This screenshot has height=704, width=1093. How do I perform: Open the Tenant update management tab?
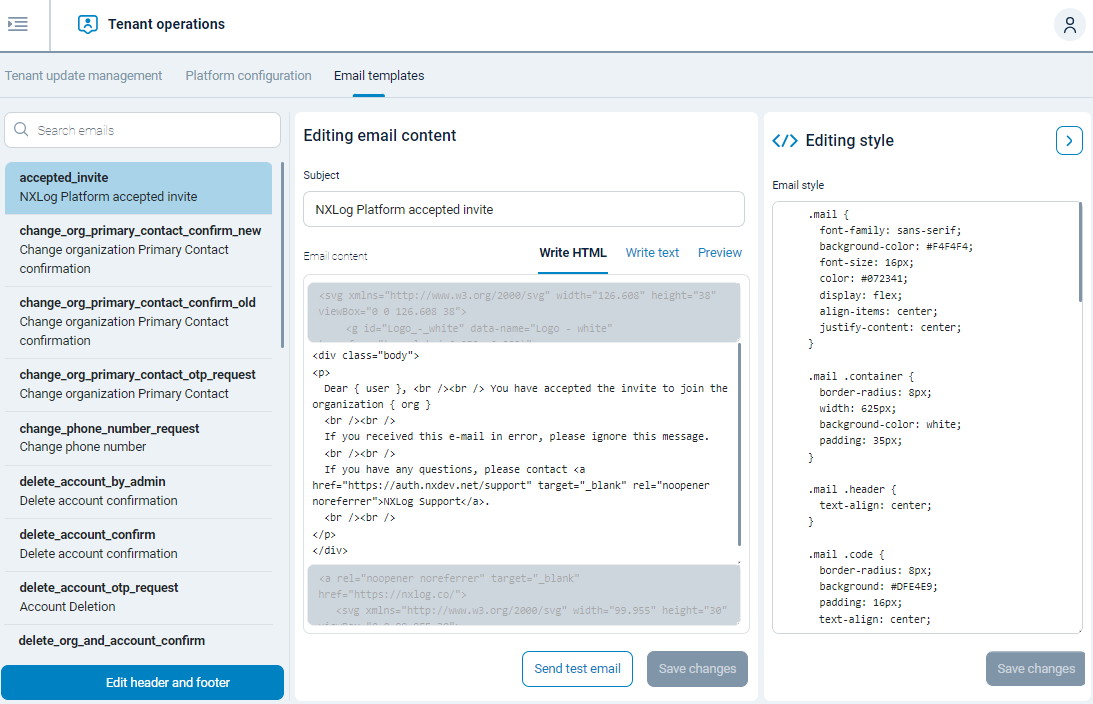(83, 75)
